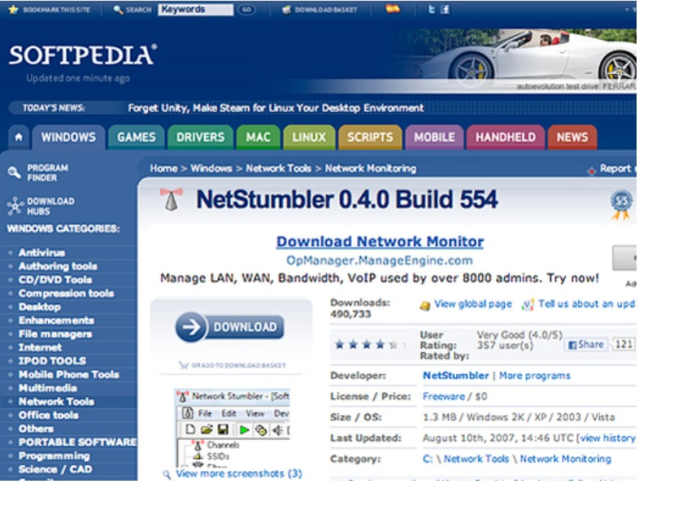Select the MOBILE tab

click(434, 137)
